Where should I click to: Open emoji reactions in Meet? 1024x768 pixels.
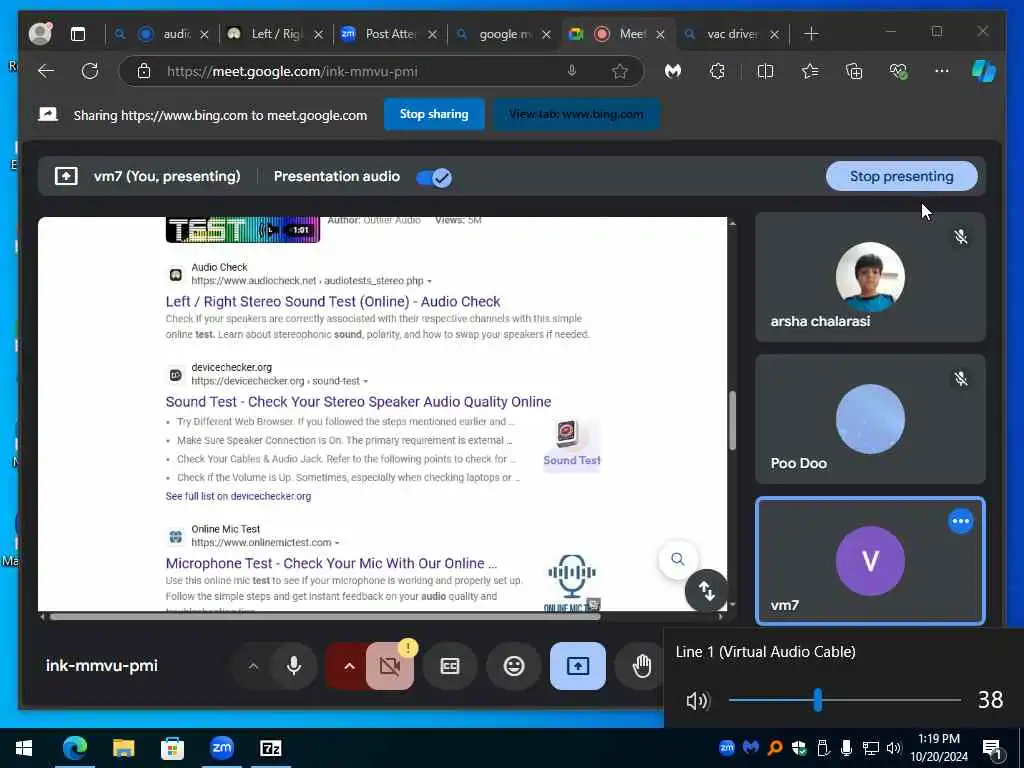coord(514,666)
